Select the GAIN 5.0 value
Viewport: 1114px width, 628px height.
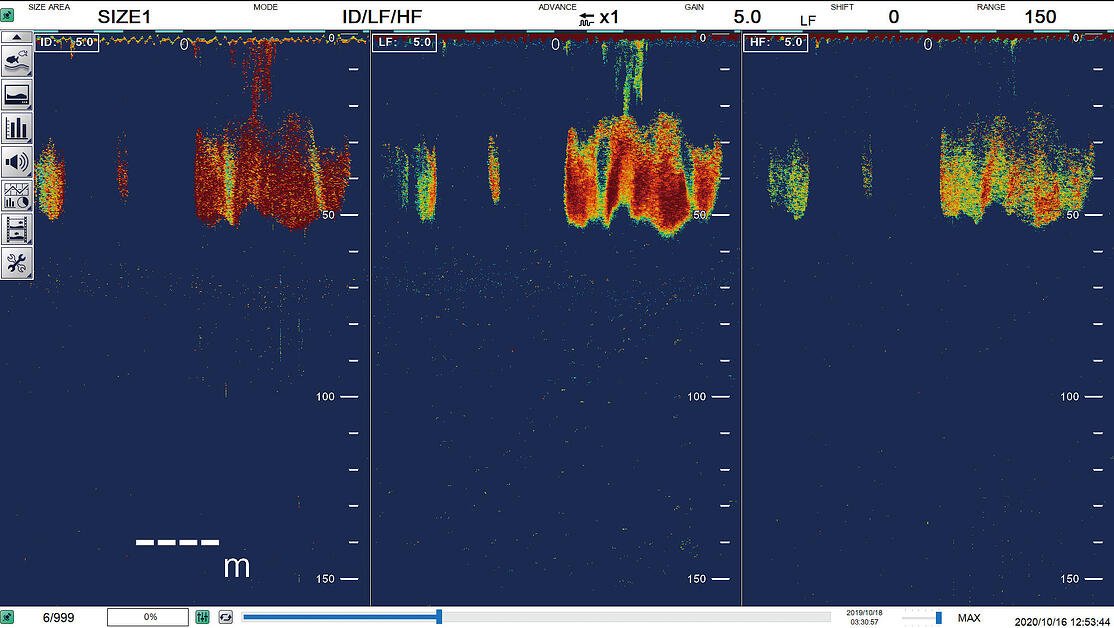click(x=747, y=17)
